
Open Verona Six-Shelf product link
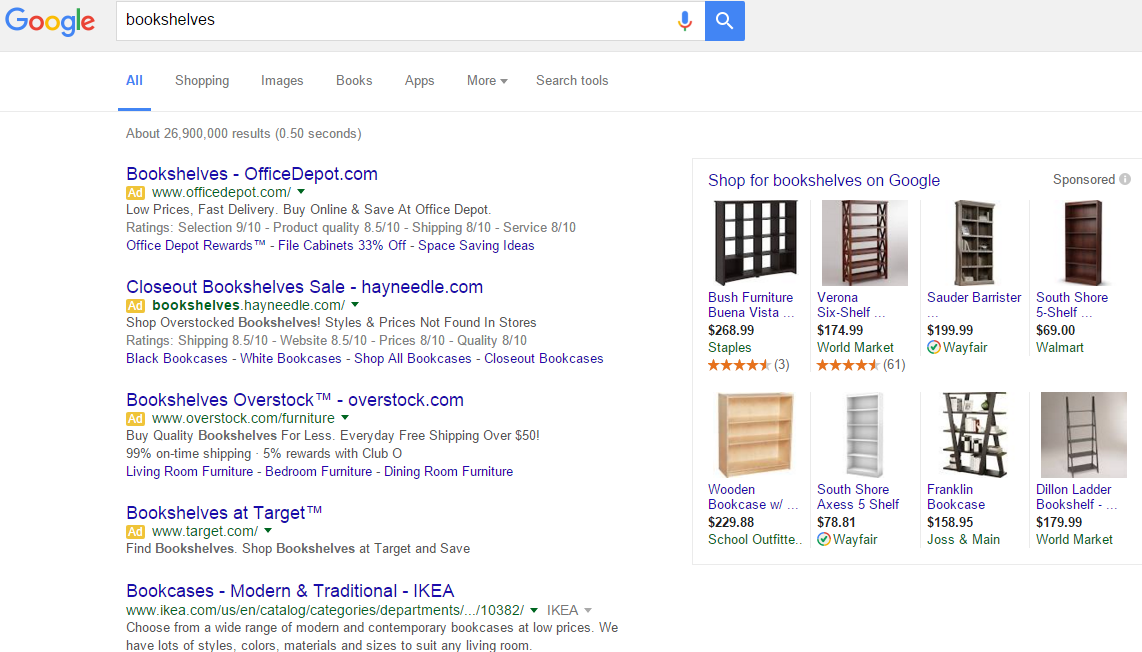click(x=851, y=305)
